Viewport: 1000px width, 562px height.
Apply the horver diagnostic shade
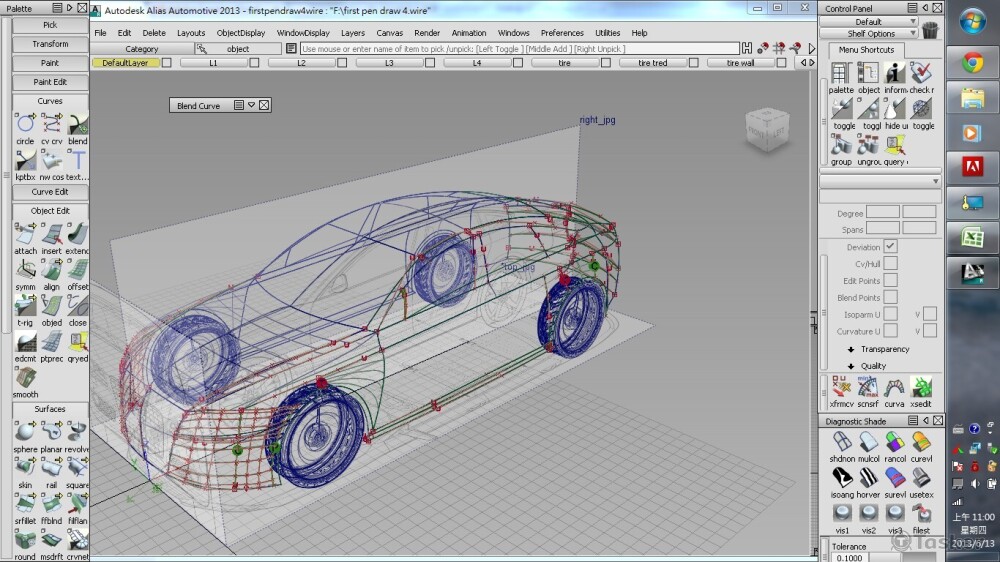point(868,478)
